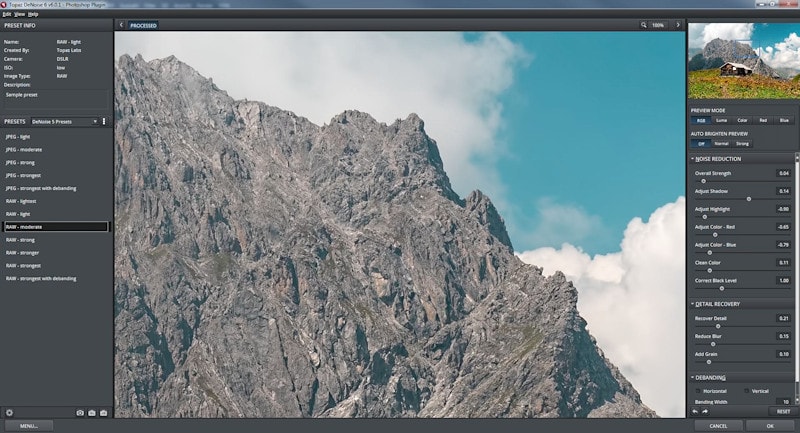Screen dimensions: 800x433
Task: Set preview mode to Luma
Action: (x=721, y=120)
